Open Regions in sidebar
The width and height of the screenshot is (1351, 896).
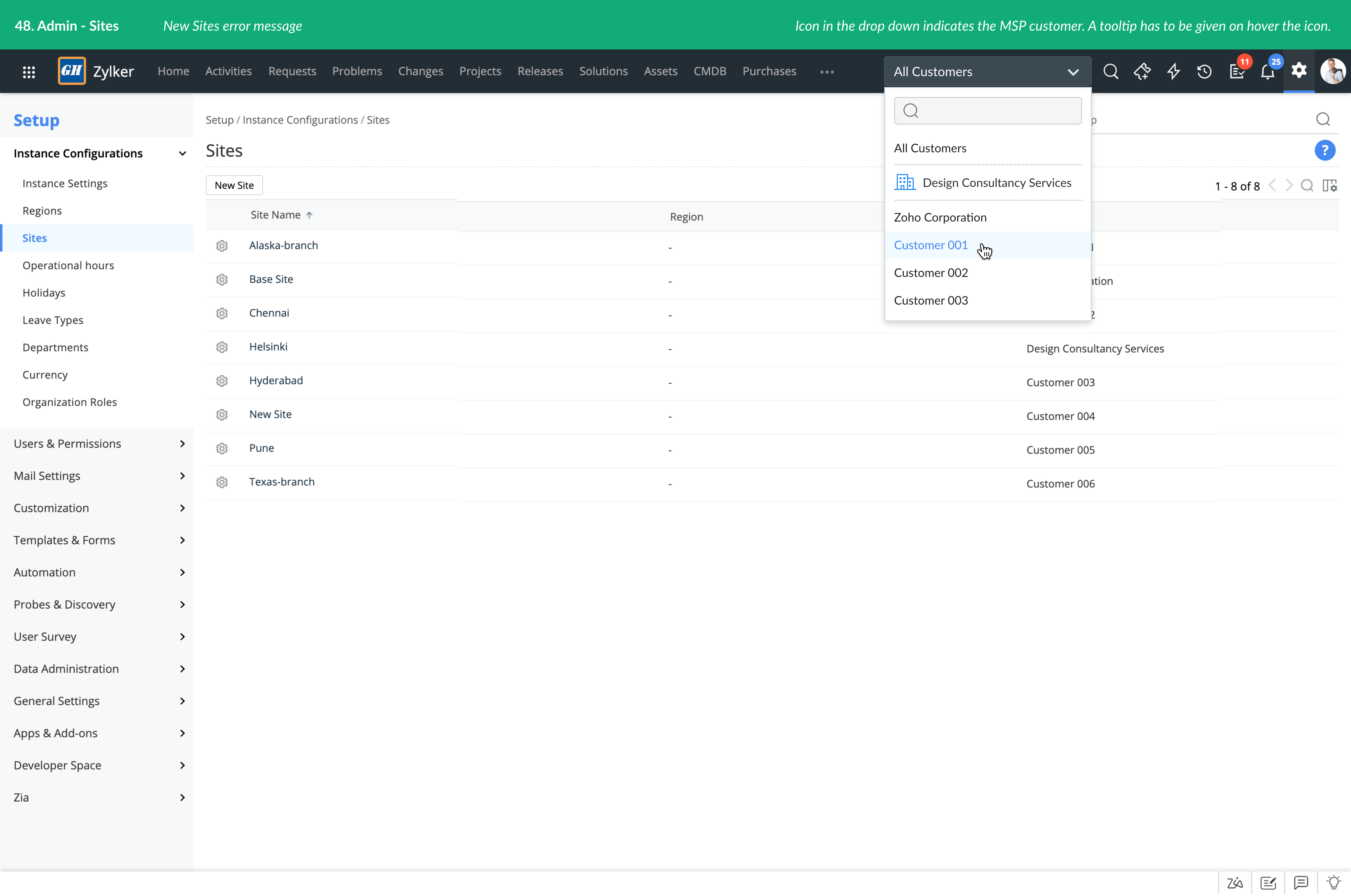(42, 210)
